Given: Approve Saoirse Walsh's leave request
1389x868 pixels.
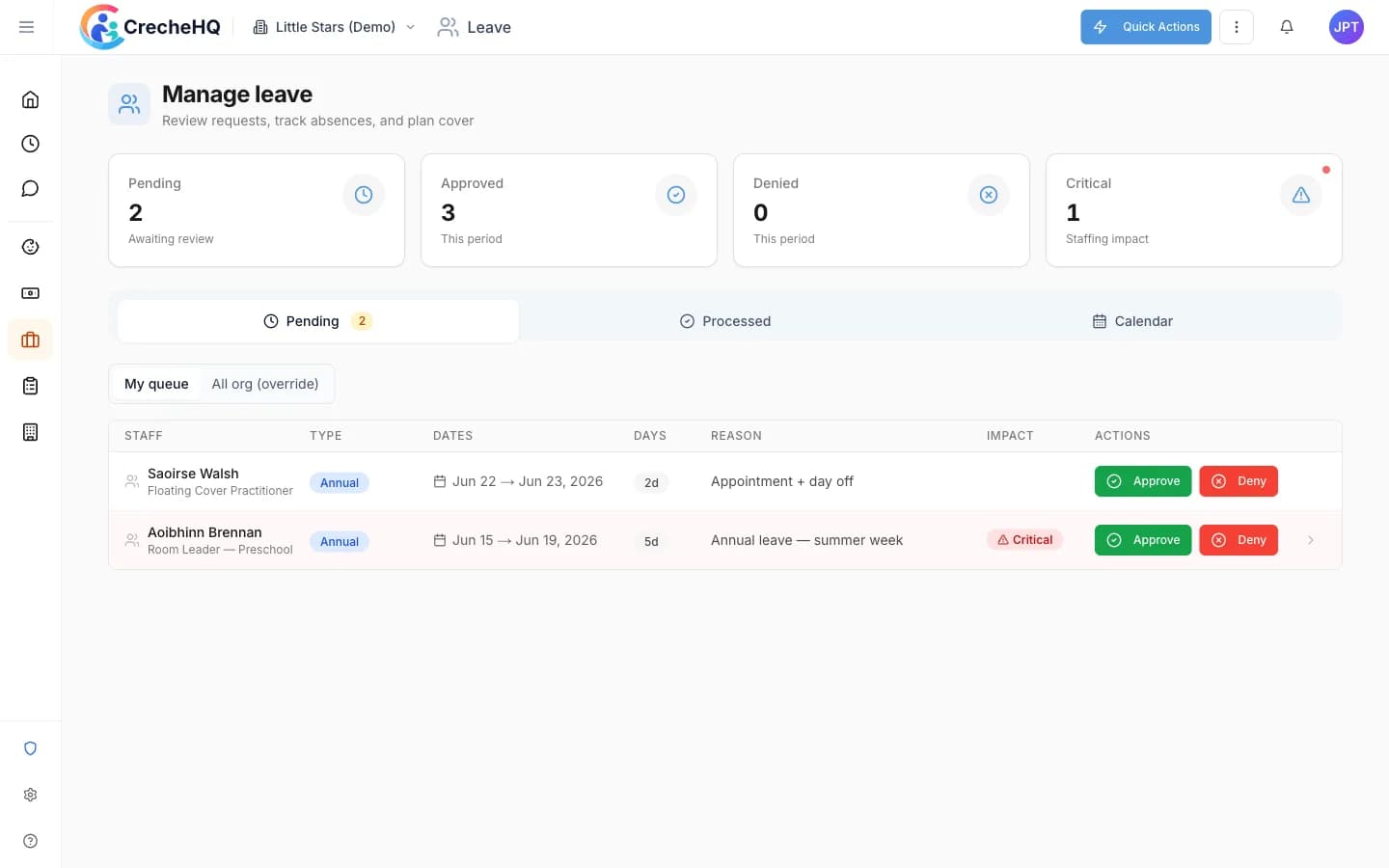Looking at the screenshot, I should (1143, 481).
